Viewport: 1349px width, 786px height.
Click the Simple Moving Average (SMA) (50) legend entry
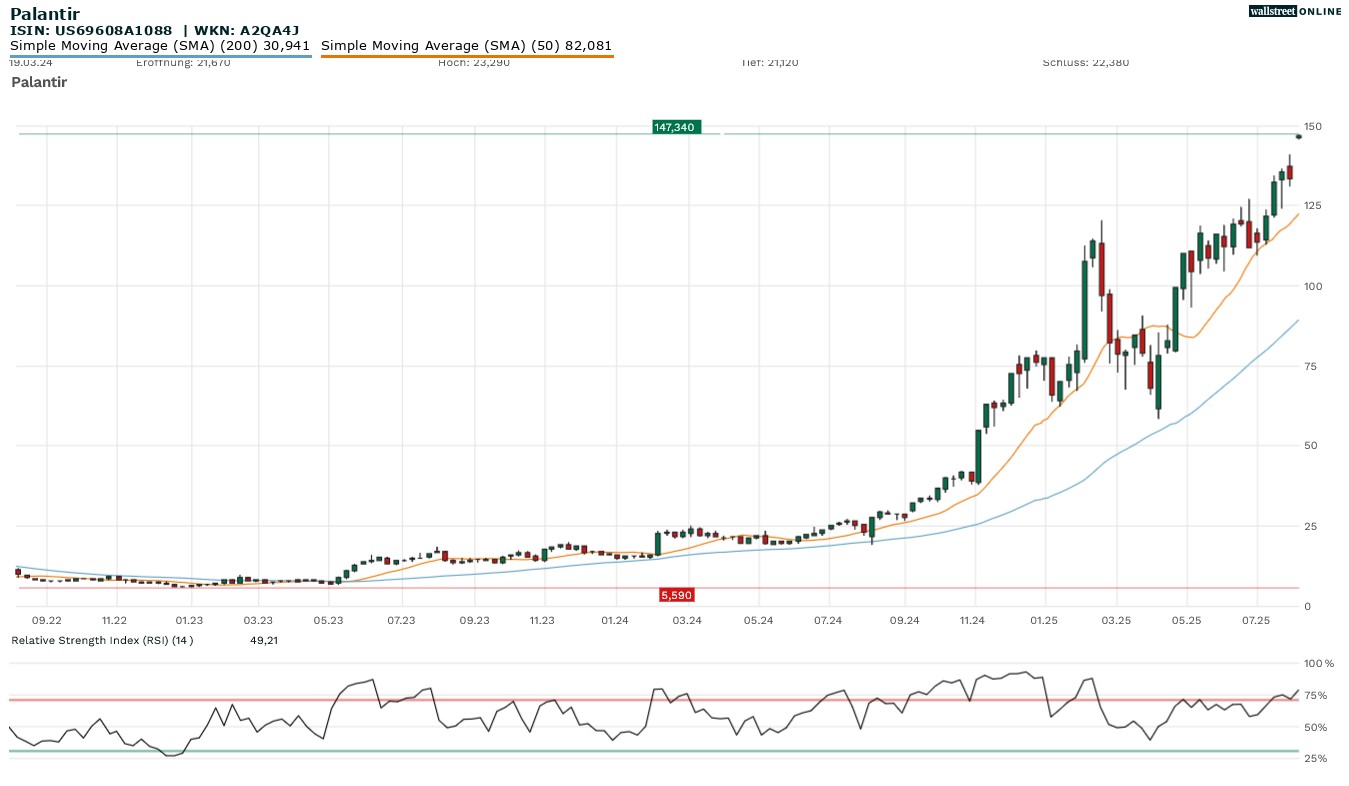tap(466, 45)
